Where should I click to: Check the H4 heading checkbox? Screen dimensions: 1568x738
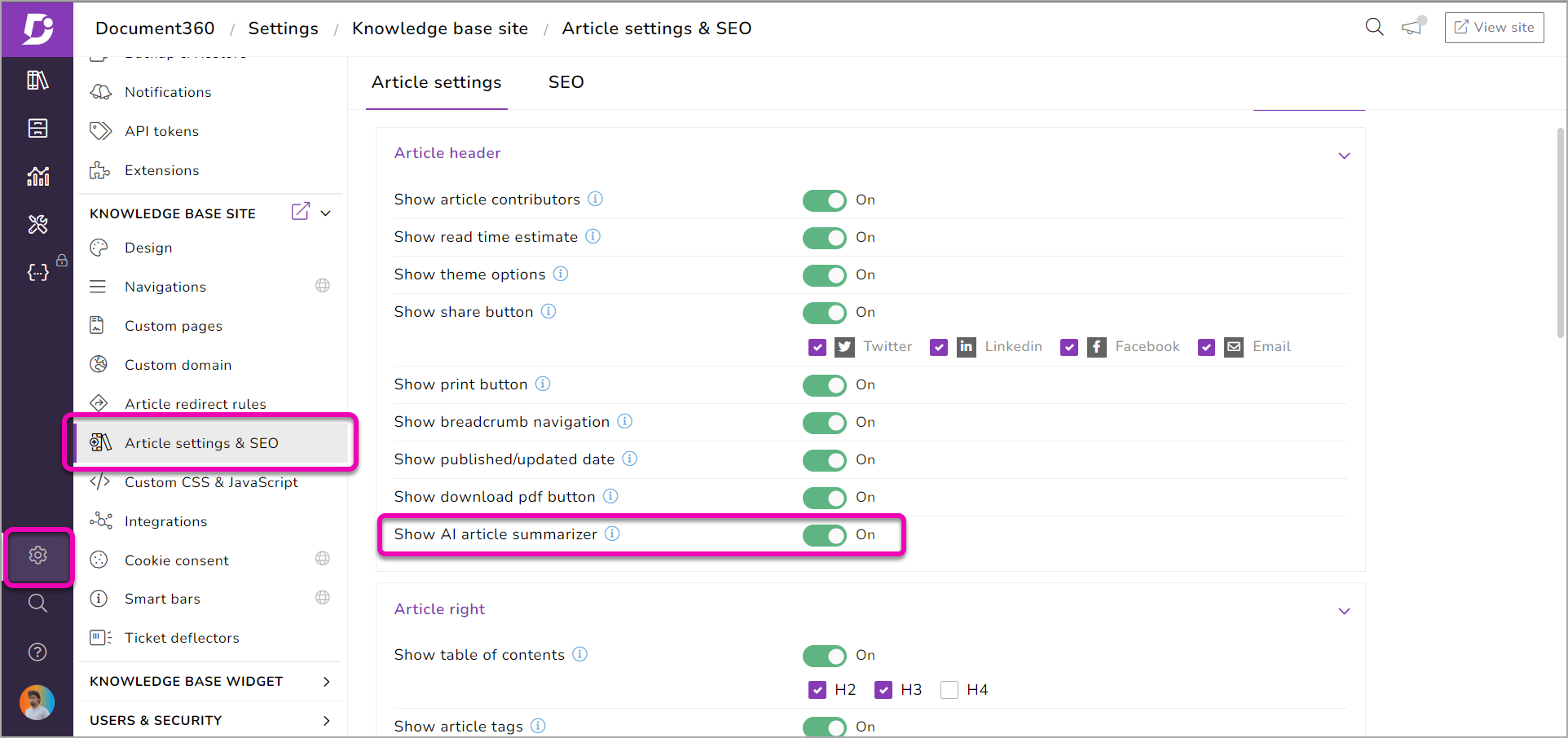949,691
